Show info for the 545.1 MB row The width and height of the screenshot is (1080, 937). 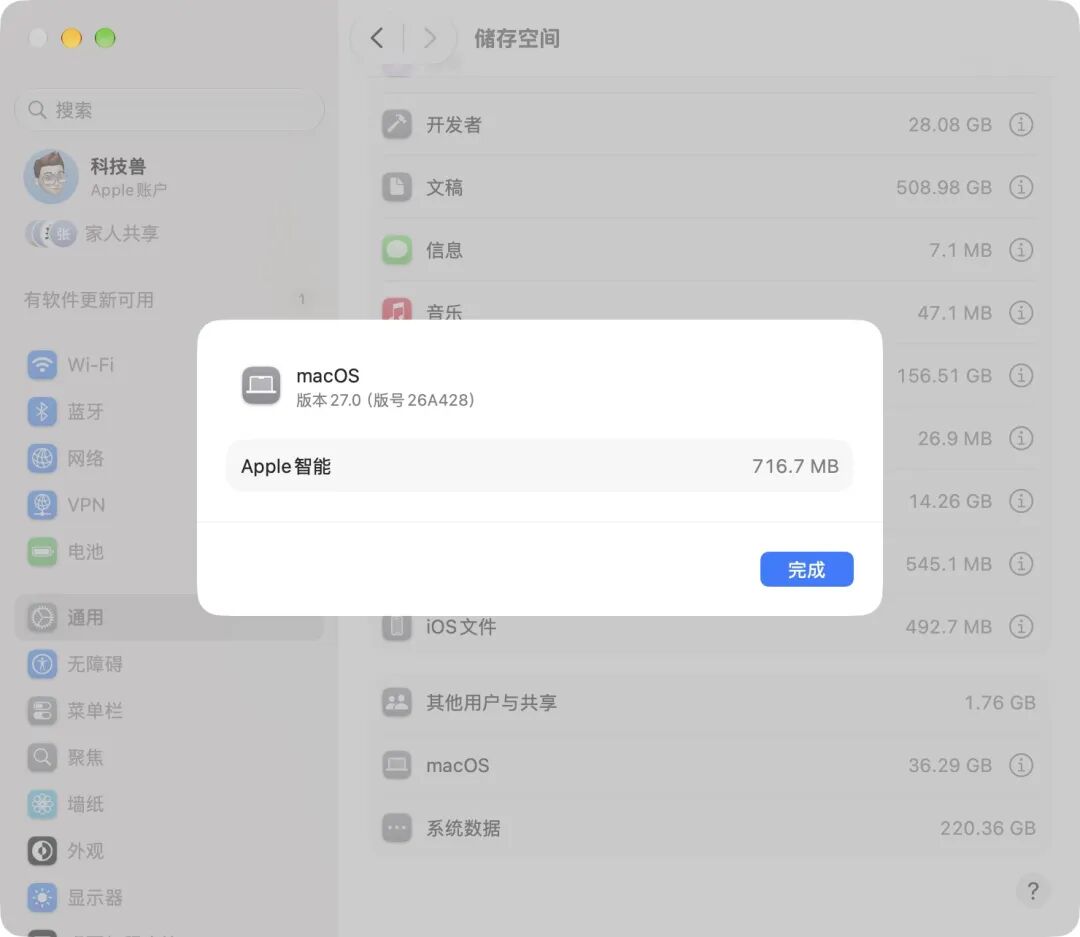[x=1021, y=564]
